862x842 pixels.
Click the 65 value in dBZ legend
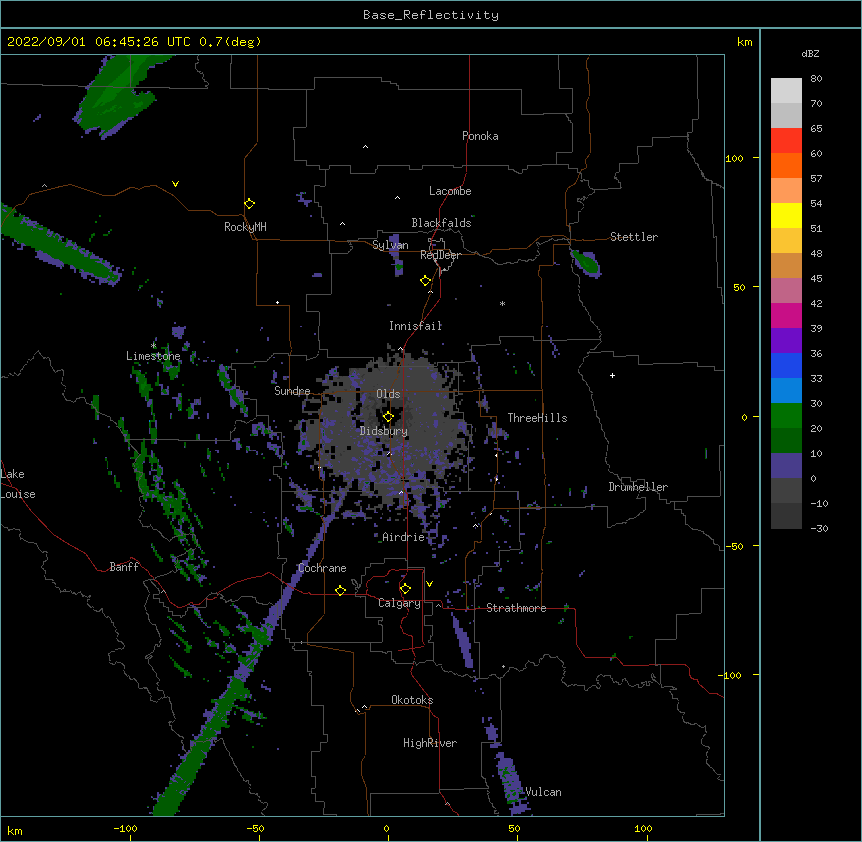point(816,128)
